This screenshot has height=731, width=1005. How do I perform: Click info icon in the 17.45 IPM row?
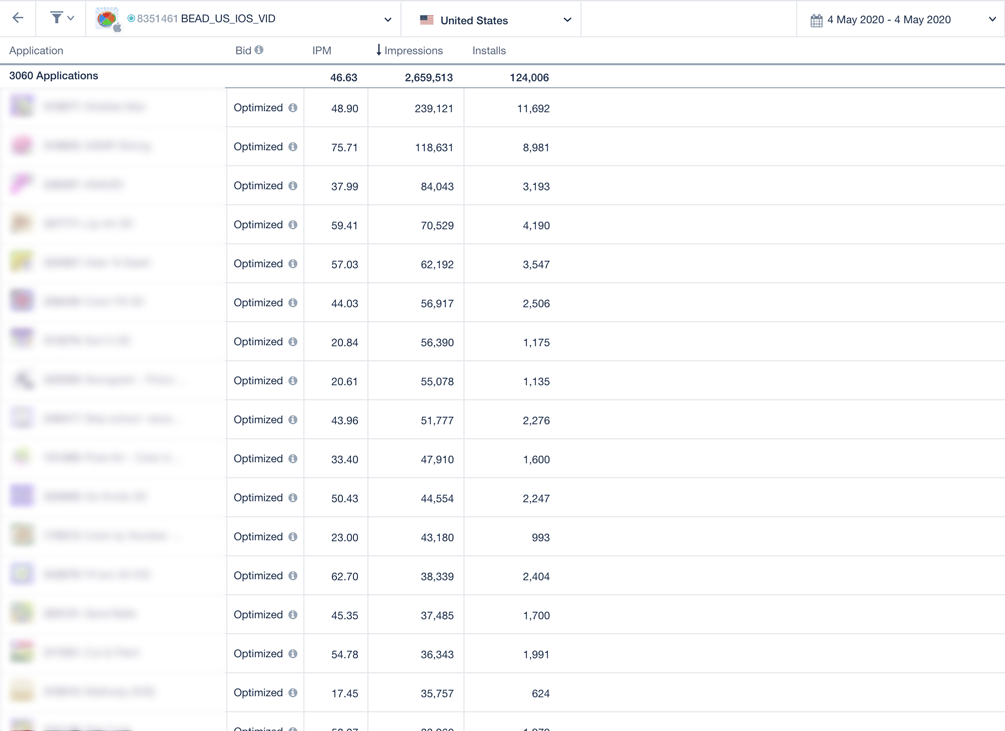coord(292,693)
